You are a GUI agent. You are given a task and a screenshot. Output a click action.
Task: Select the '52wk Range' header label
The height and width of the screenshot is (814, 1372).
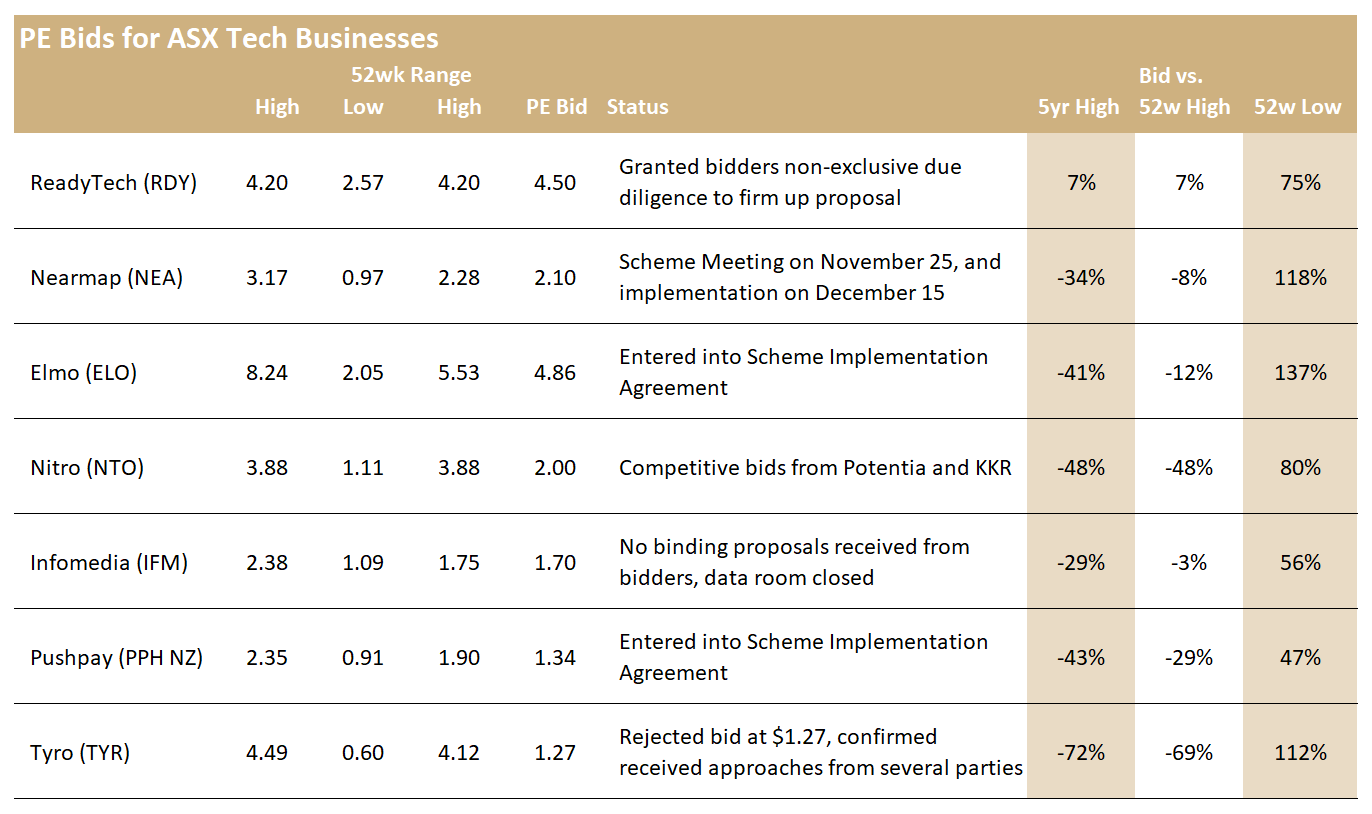tap(411, 75)
